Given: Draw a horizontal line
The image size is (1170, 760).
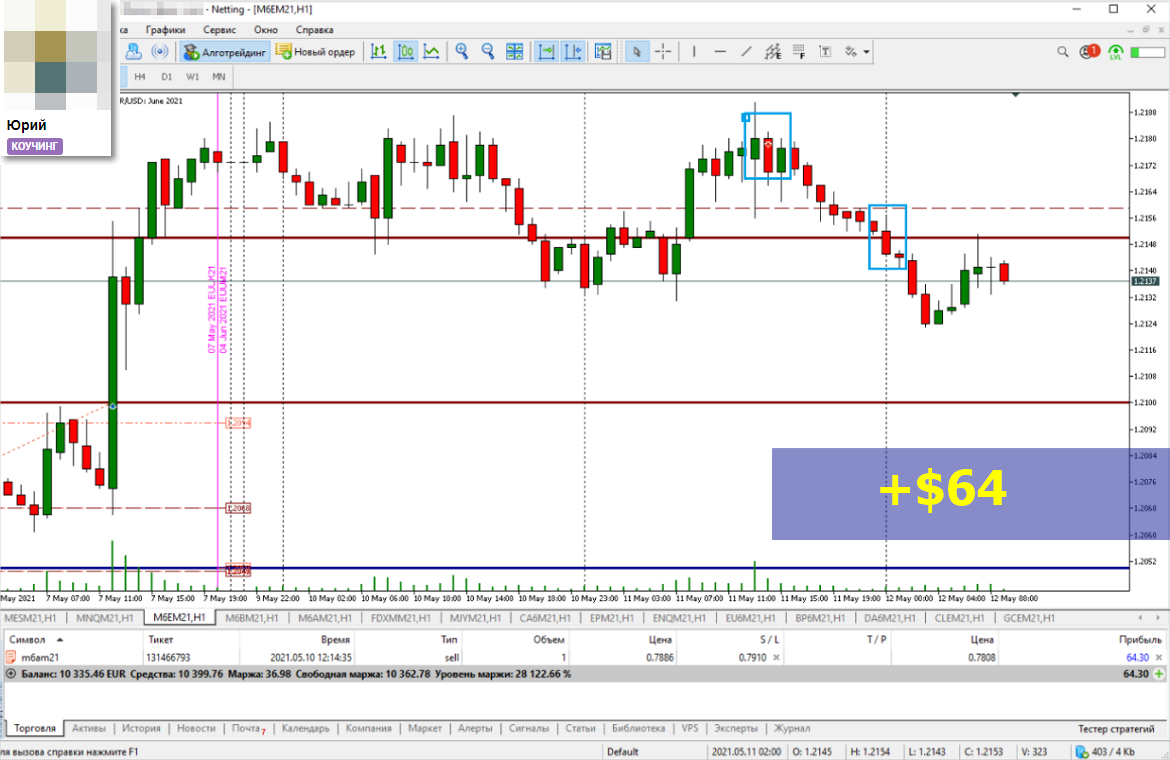Looking at the screenshot, I should pyautogui.click(x=720, y=51).
